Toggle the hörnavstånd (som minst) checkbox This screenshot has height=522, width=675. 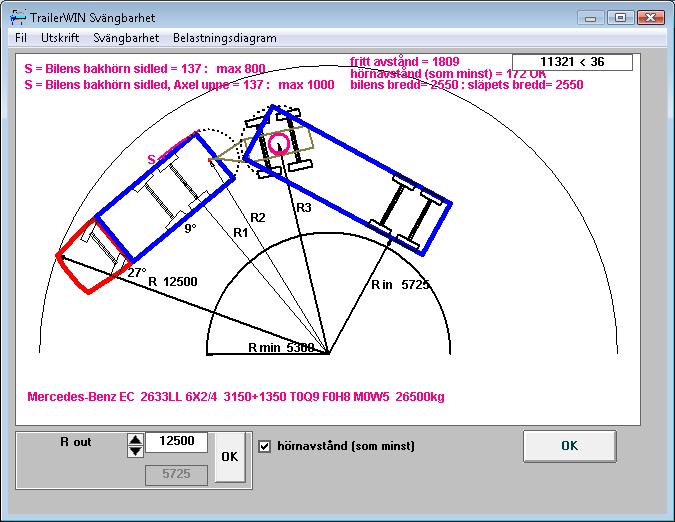[265, 446]
